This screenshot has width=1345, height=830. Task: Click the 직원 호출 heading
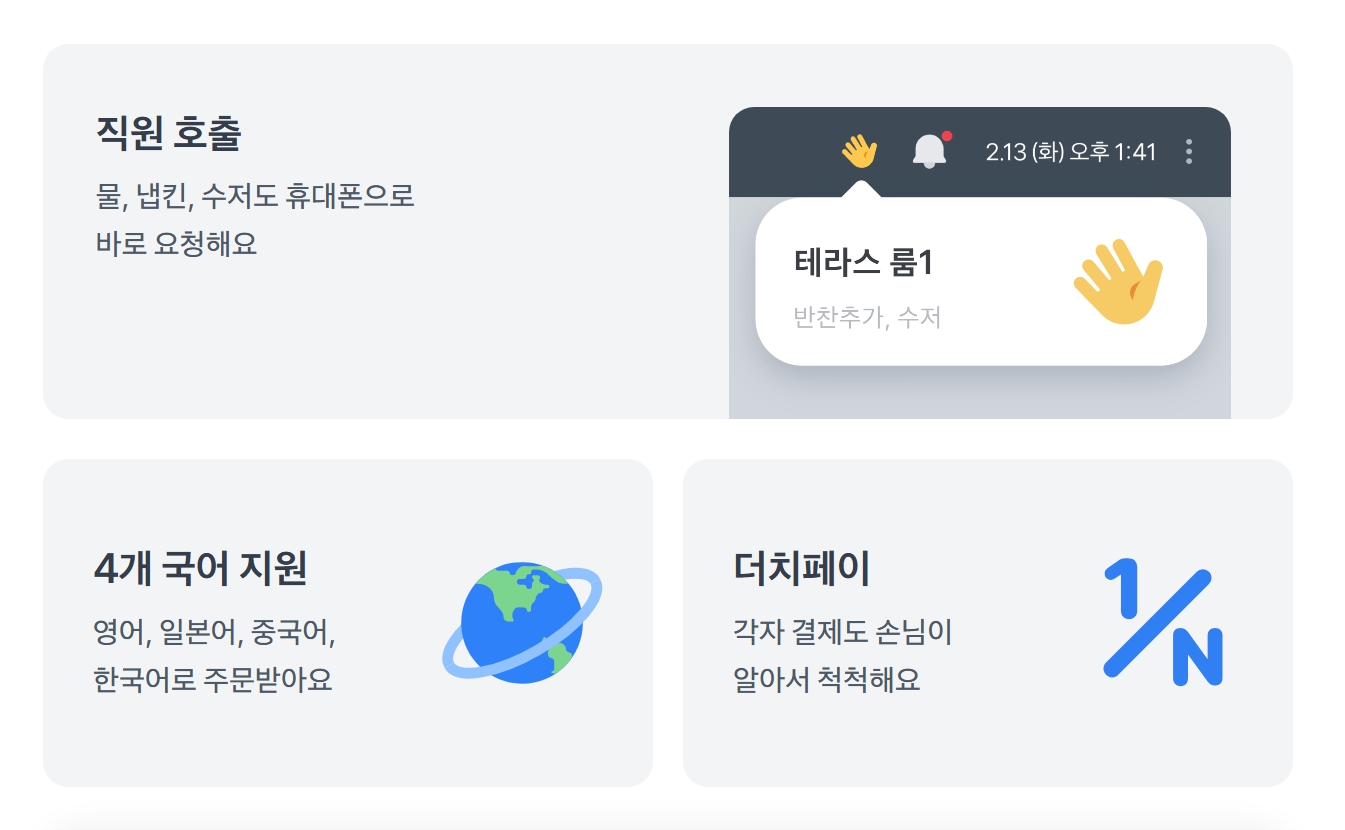tap(168, 133)
